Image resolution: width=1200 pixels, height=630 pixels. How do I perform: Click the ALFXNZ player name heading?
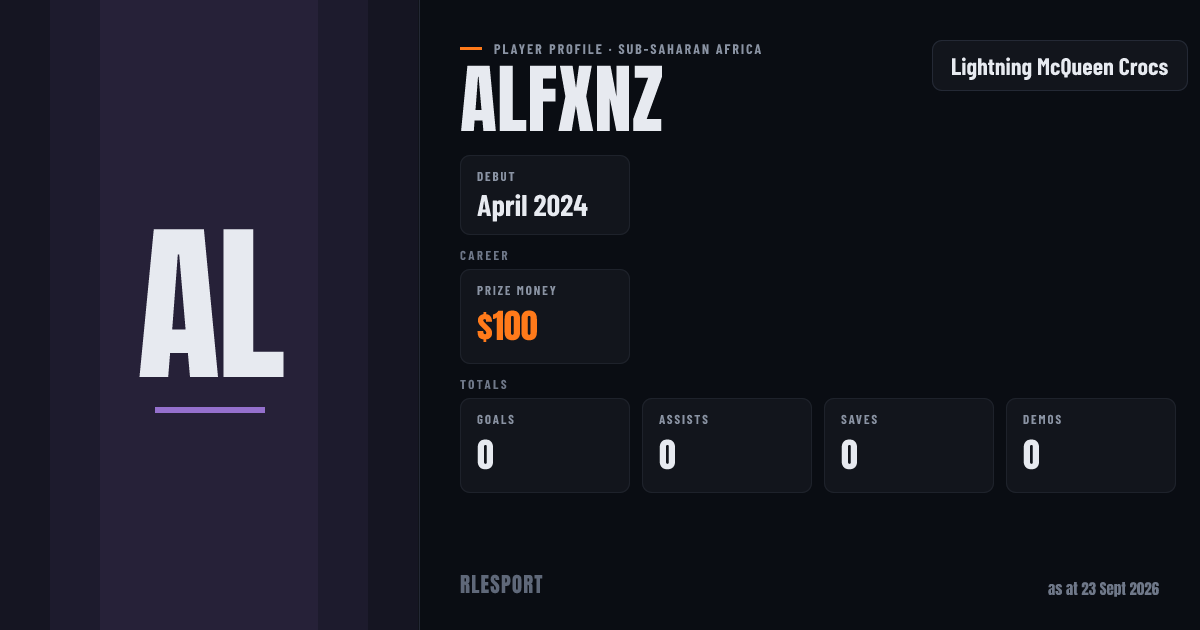[x=561, y=98]
